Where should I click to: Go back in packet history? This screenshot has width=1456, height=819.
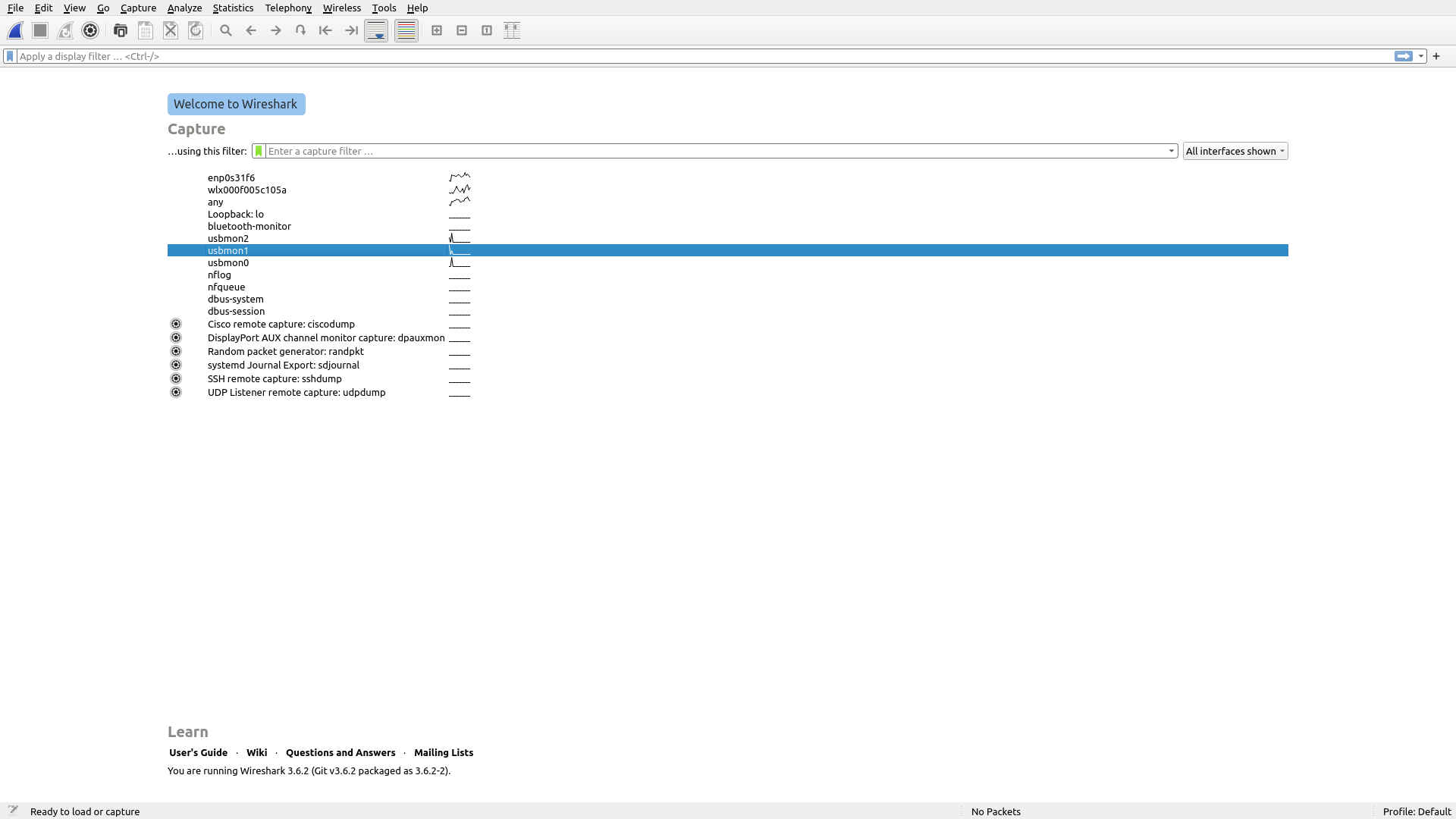pos(251,30)
